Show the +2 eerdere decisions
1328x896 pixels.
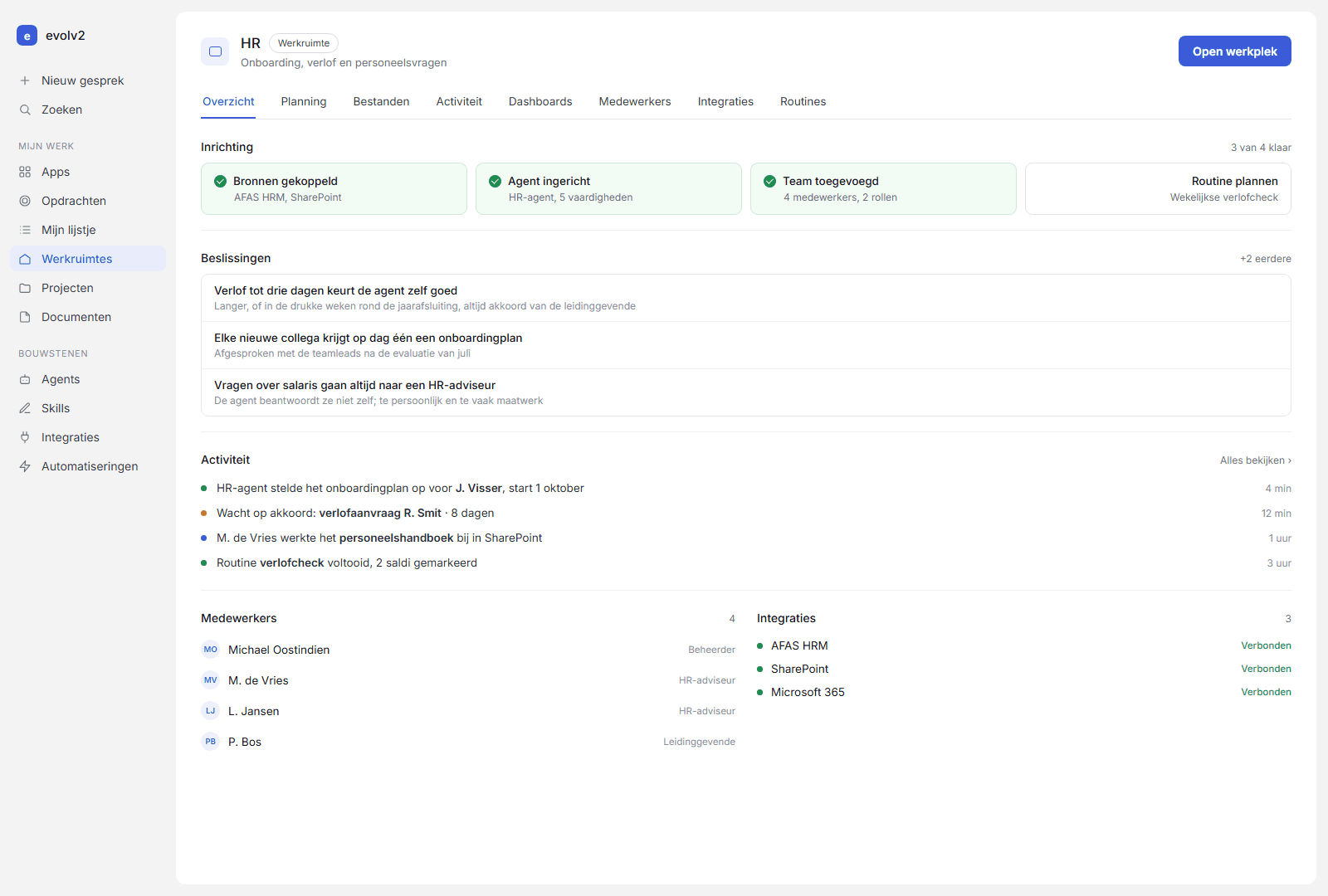[1266, 259]
